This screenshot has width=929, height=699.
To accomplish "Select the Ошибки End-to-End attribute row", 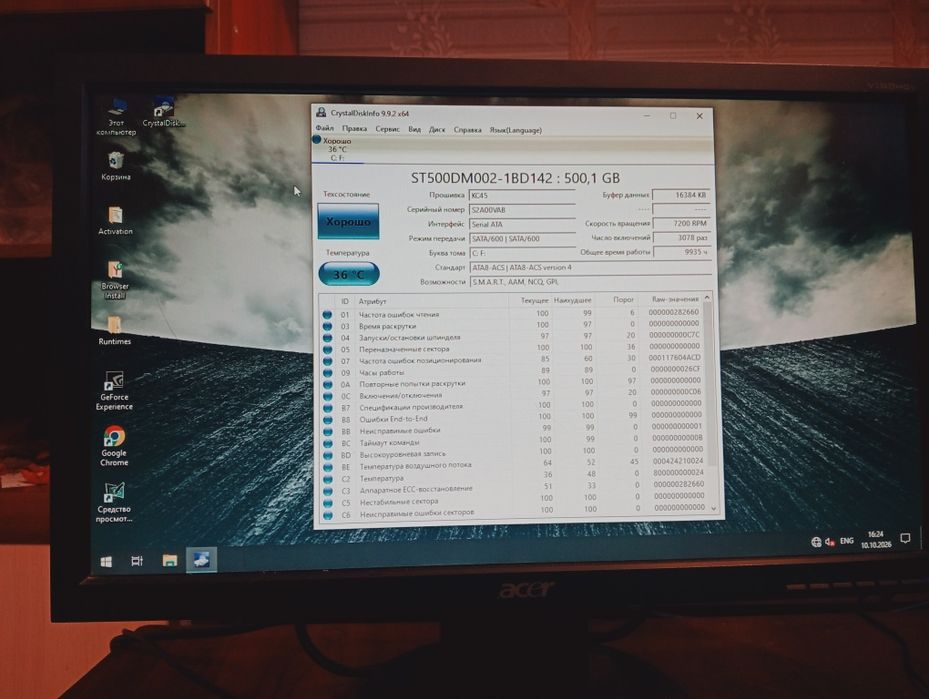I will click(x=515, y=418).
